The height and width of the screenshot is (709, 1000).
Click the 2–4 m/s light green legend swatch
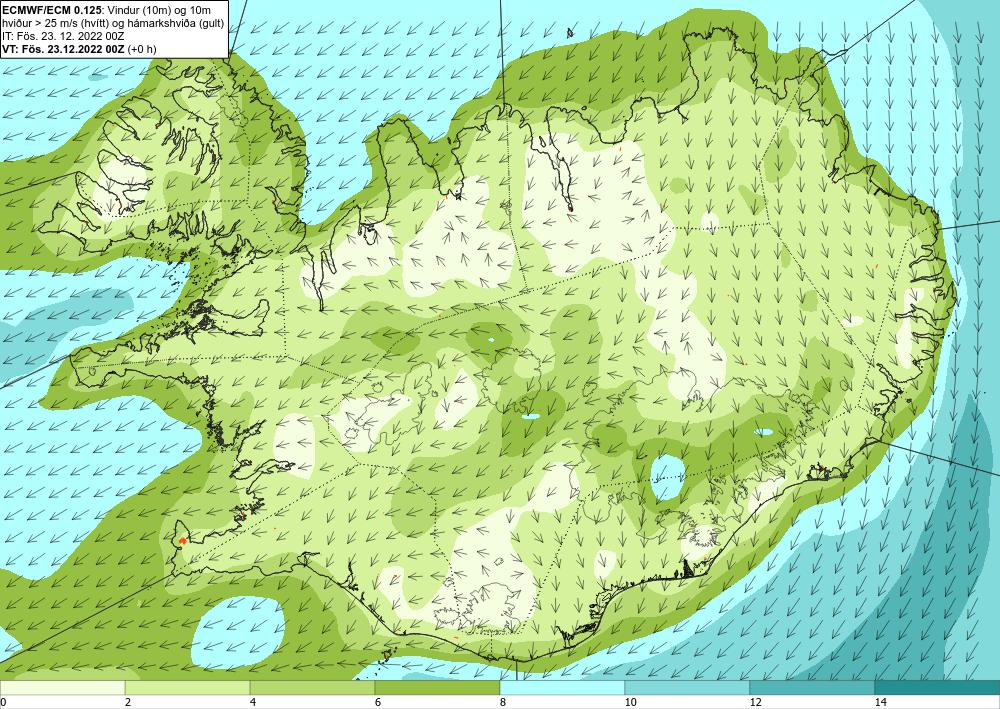coord(188,687)
